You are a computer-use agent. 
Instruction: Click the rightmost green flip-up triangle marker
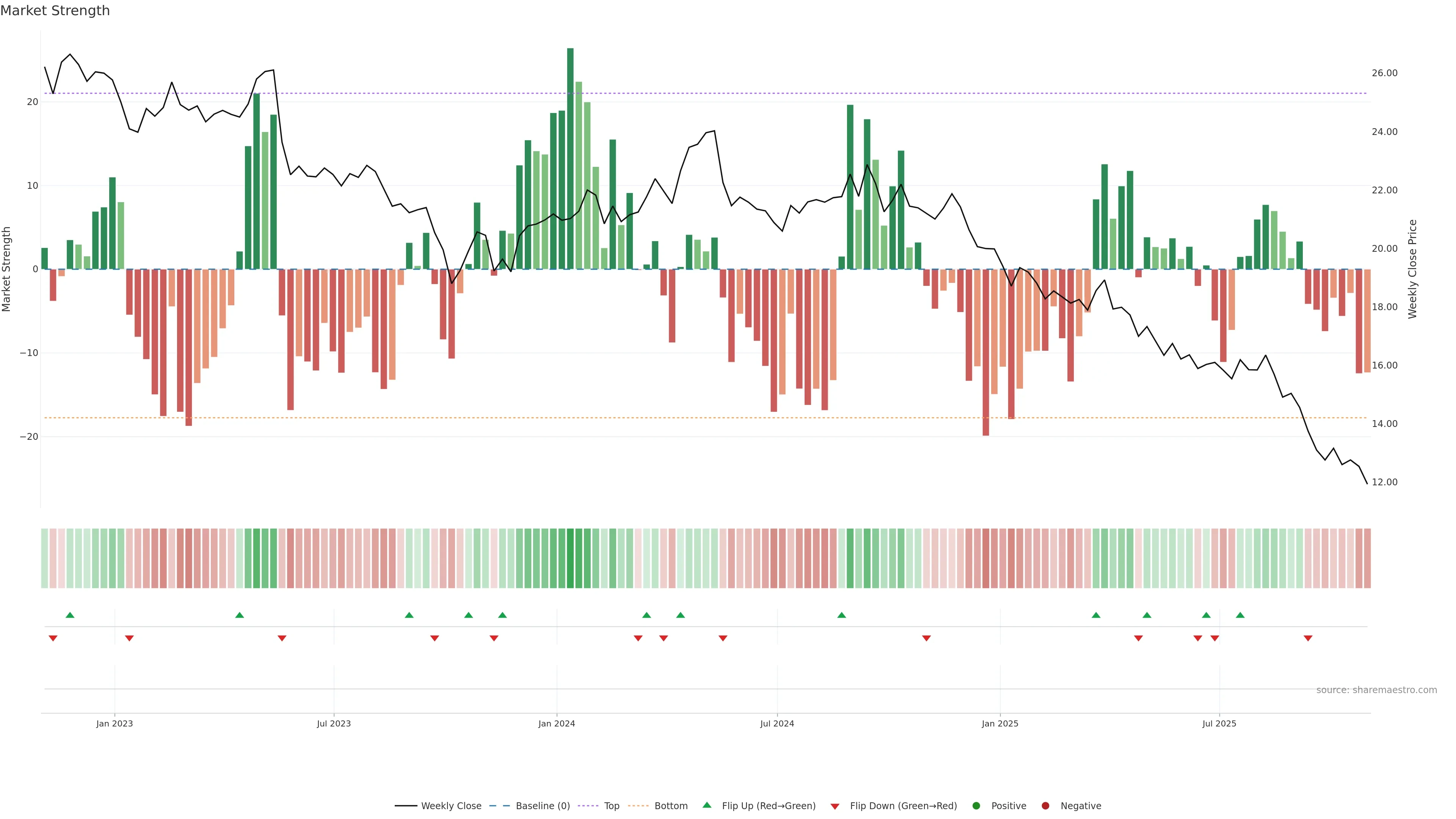[x=1240, y=615]
